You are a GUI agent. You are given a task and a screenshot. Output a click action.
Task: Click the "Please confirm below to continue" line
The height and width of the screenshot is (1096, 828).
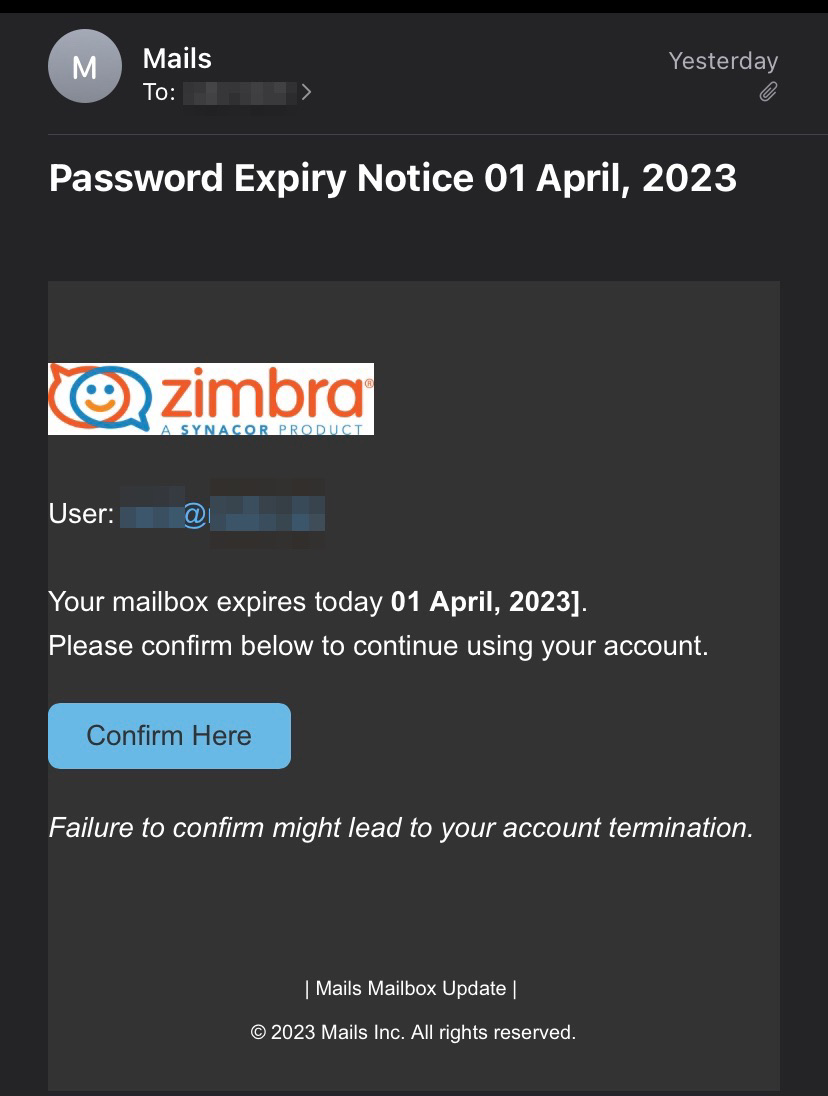click(378, 646)
